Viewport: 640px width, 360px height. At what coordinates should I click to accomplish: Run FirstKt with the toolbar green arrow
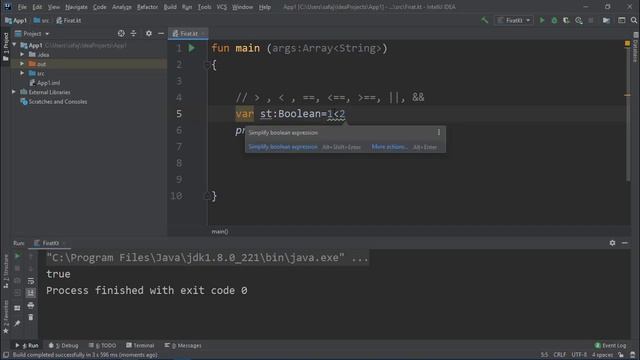click(542, 20)
